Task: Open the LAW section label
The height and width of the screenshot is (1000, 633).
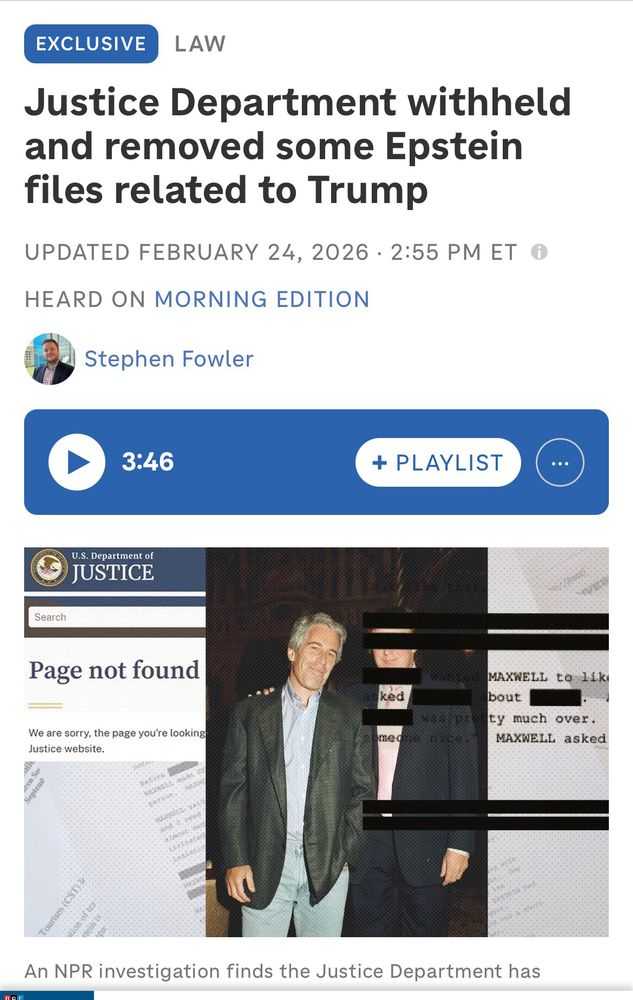Action: coord(200,43)
